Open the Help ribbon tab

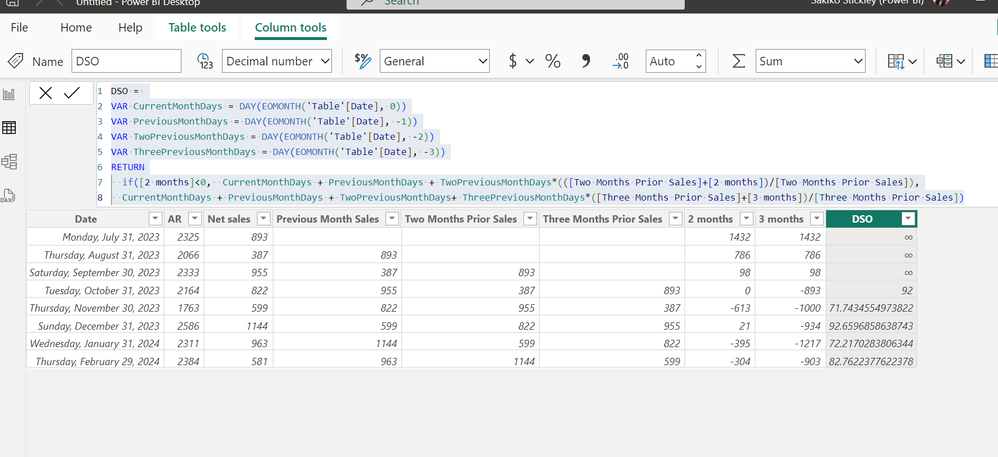coord(130,28)
